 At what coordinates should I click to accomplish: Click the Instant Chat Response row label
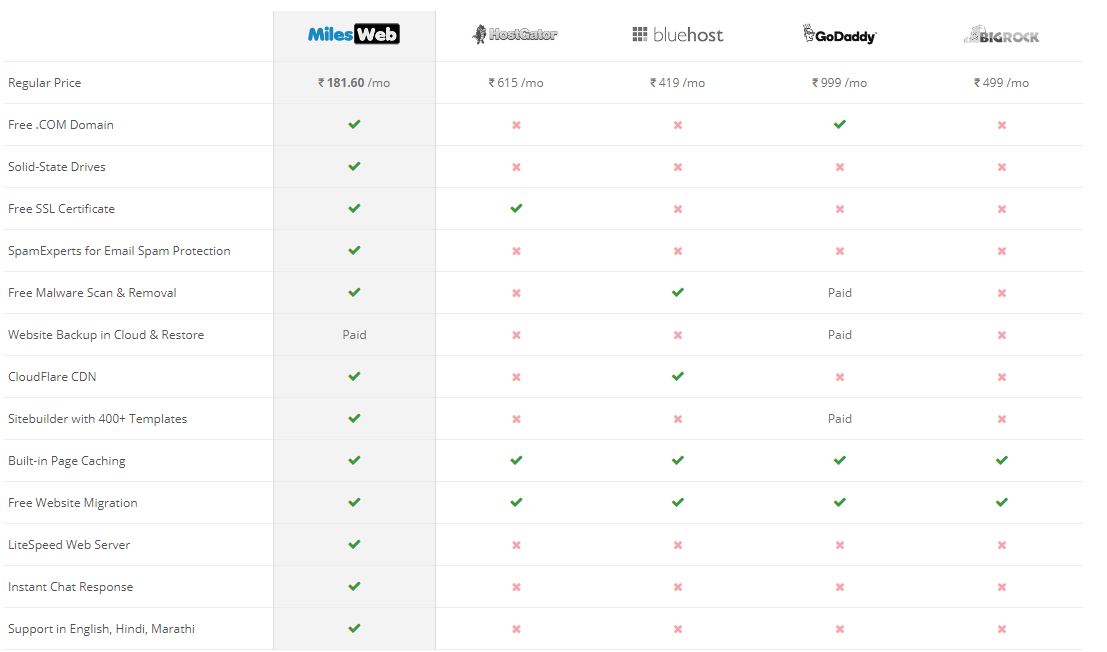(x=71, y=586)
